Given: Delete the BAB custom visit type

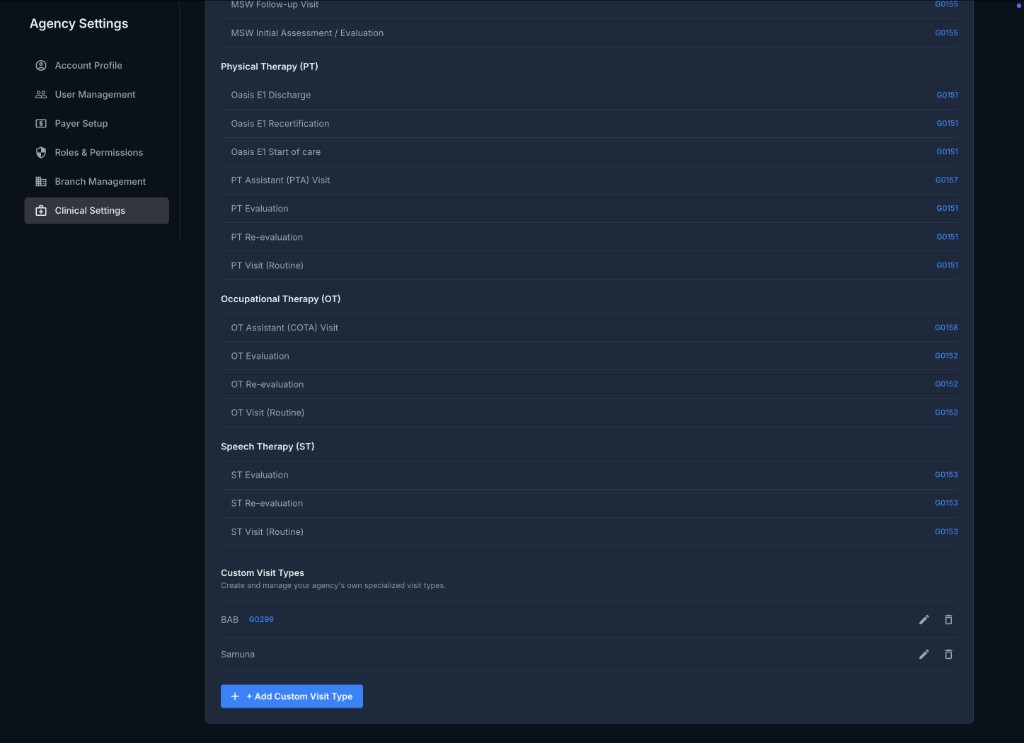Looking at the screenshot, I should 948,620.
